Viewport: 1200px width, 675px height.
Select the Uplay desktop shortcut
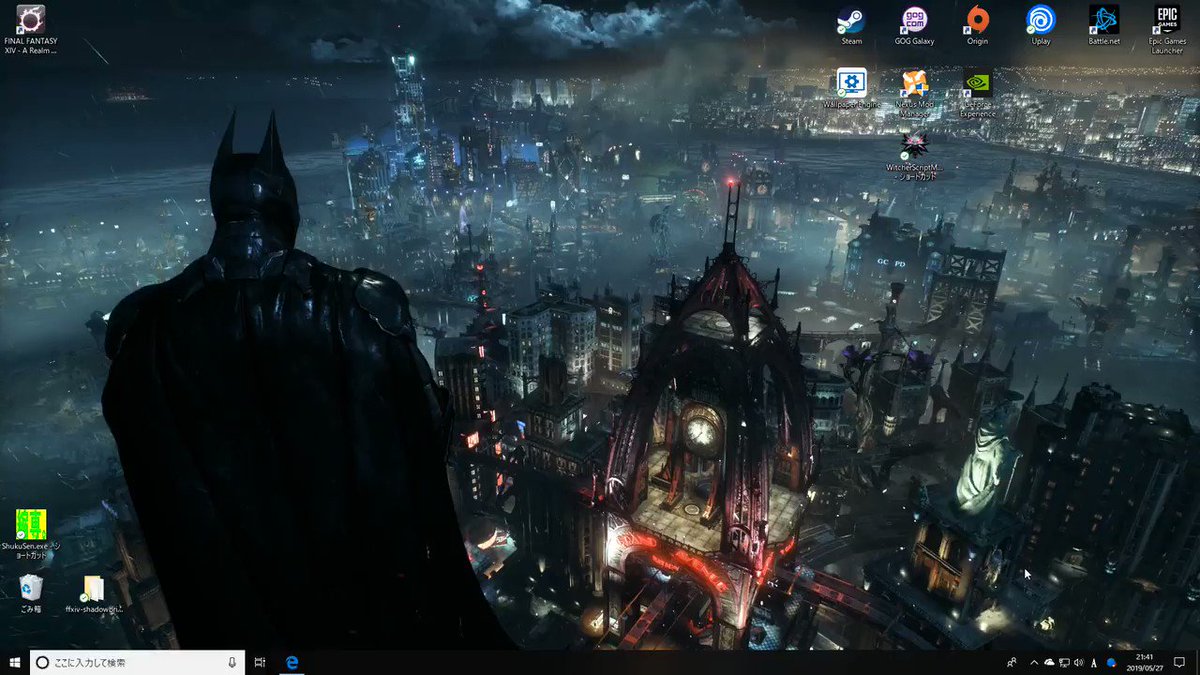[x=1040, y=25]
